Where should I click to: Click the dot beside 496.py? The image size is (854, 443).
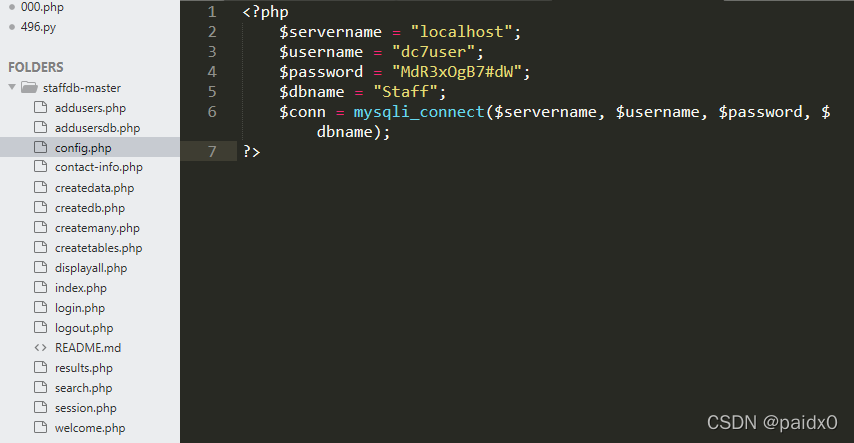point(12,27)
